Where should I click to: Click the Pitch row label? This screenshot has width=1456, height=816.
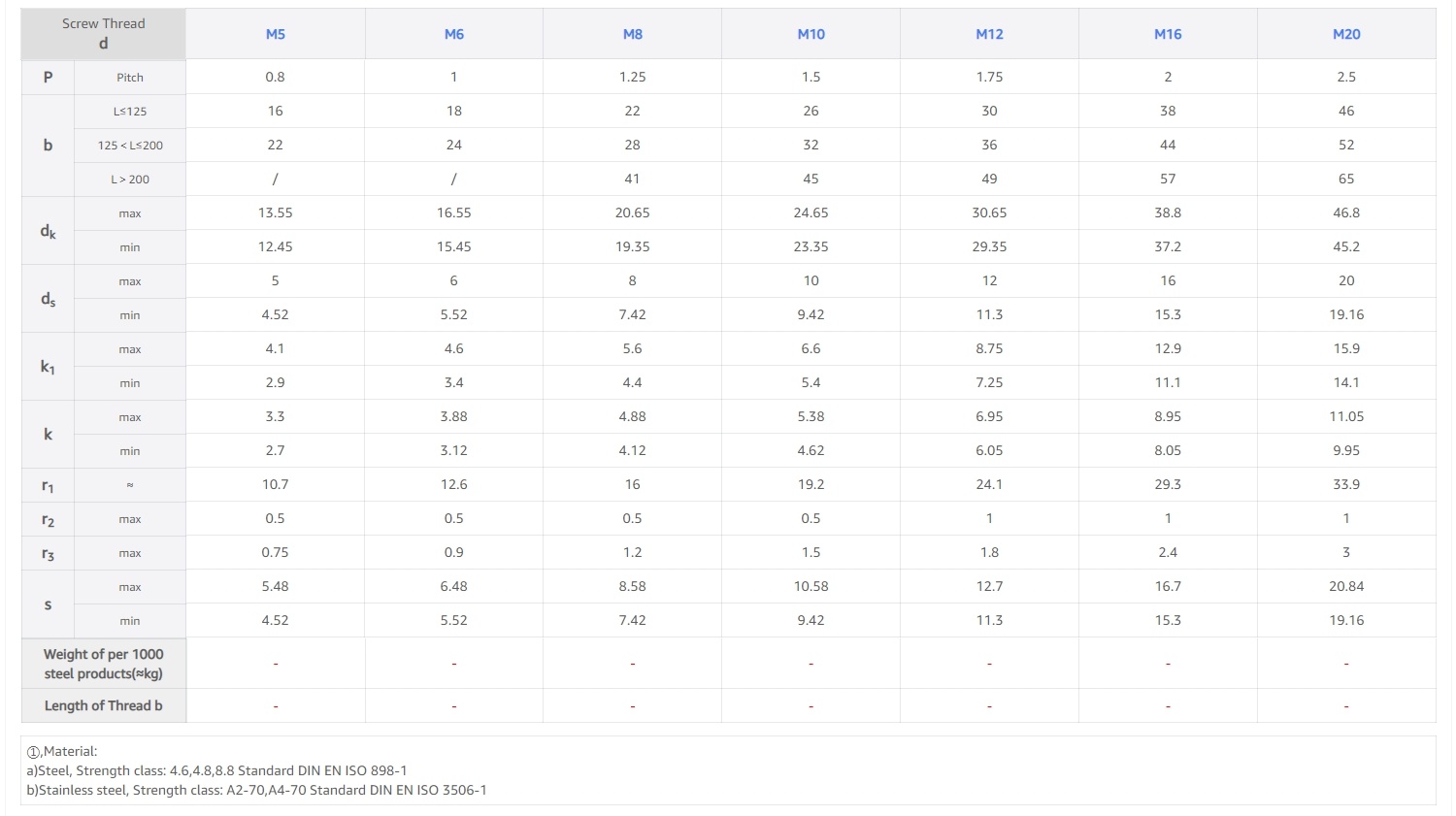(x=130, y=78)
